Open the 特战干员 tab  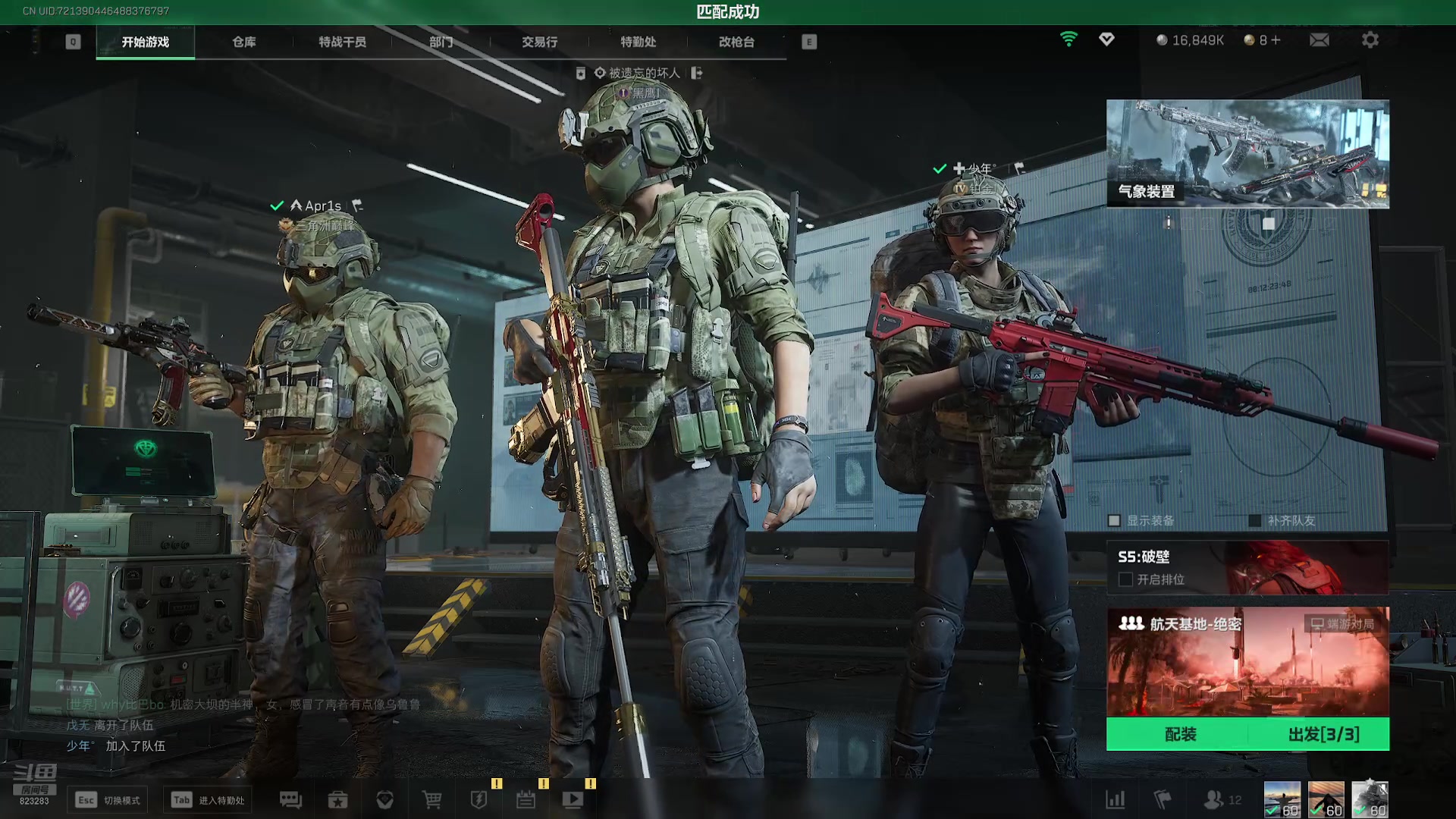(x=342, y=42)
